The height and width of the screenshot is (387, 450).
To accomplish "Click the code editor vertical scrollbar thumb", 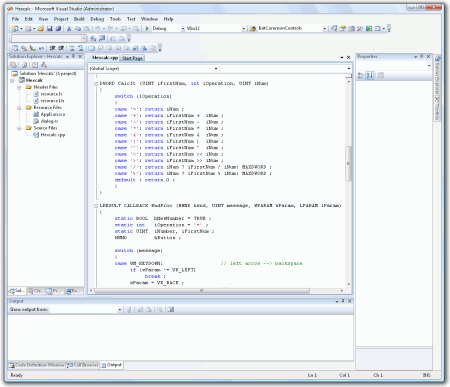I will pyautogui.click(x=348, y=164).
